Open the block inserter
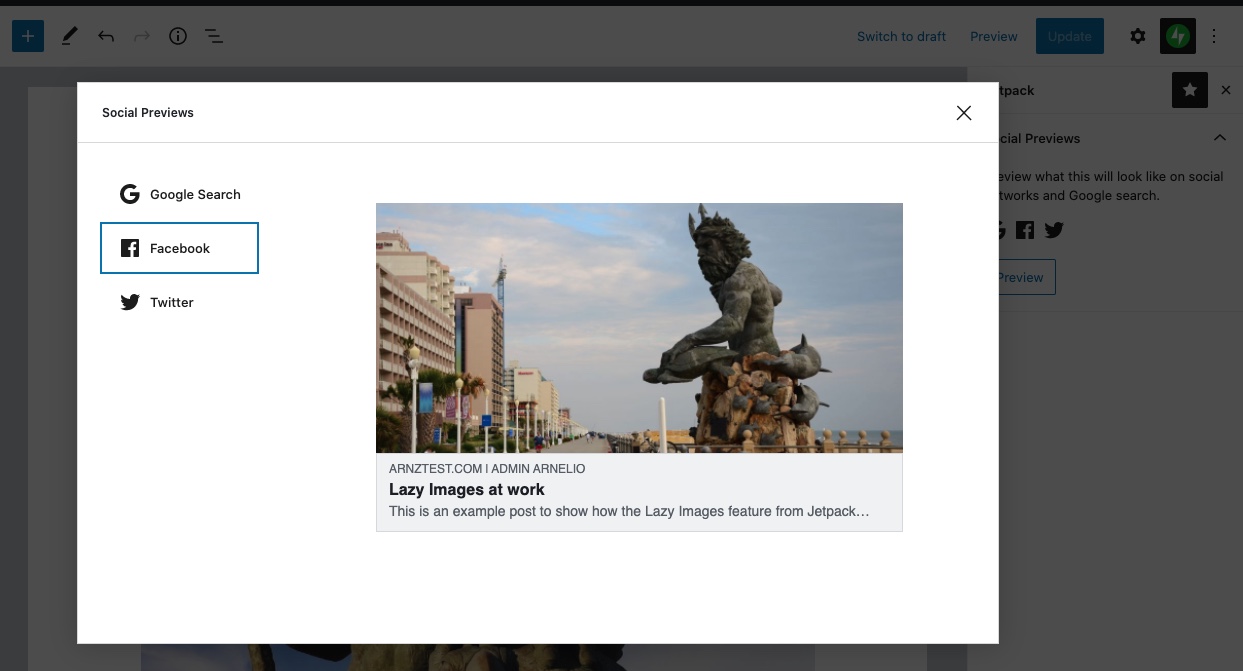Screen dimensions: 1243x671 (28, 35)
